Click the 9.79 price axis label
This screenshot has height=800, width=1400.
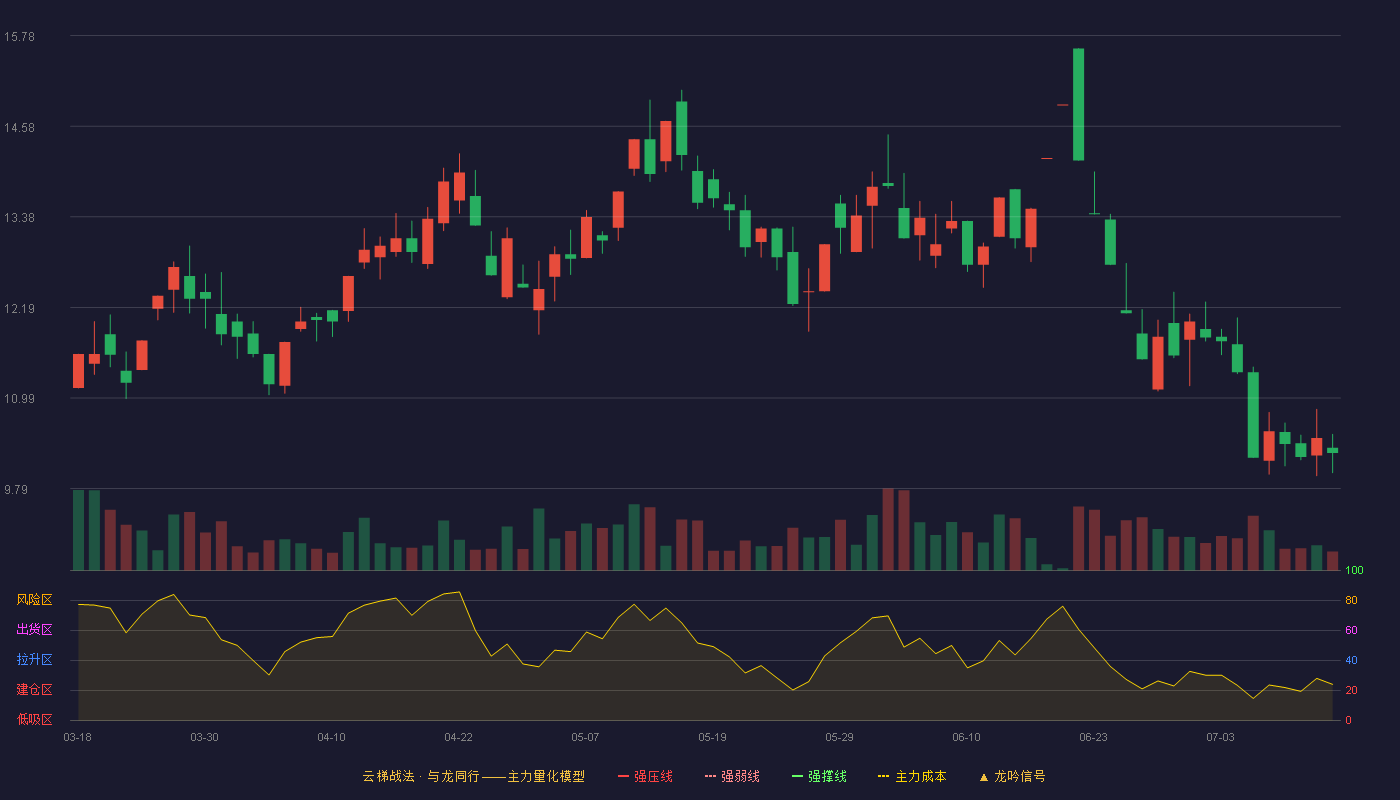pyautogui.click(x=16, y=489)
